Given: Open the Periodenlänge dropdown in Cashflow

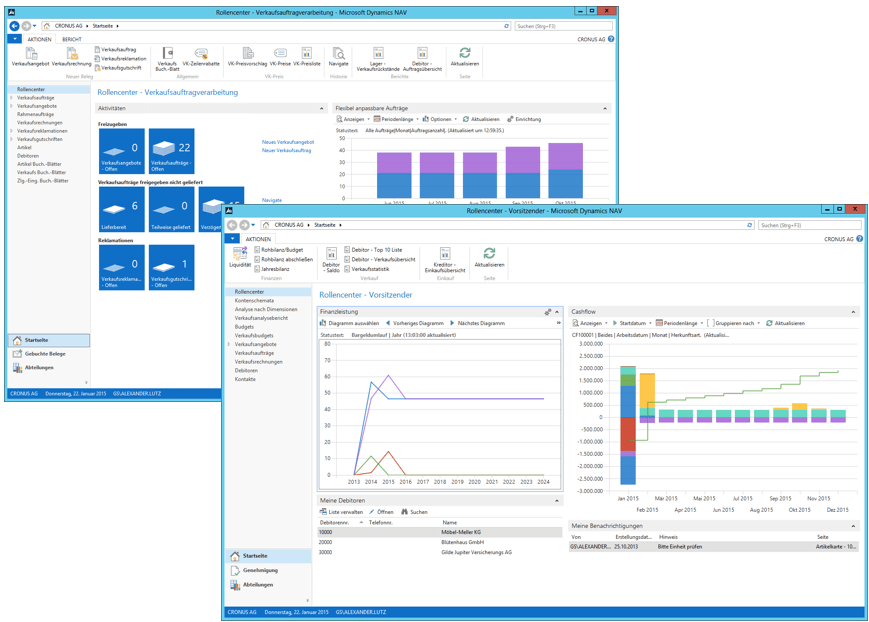Looking at the screenshot, I should (679, 323).
